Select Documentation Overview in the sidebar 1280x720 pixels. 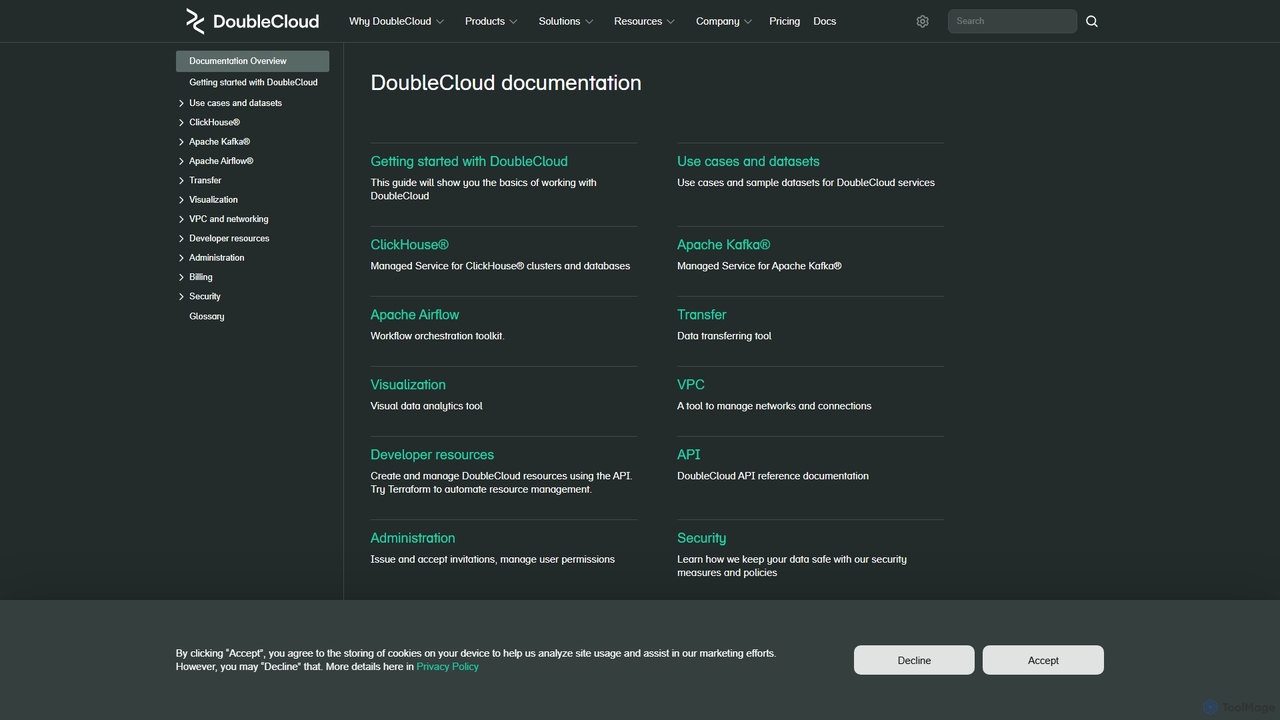coord(252,61)
